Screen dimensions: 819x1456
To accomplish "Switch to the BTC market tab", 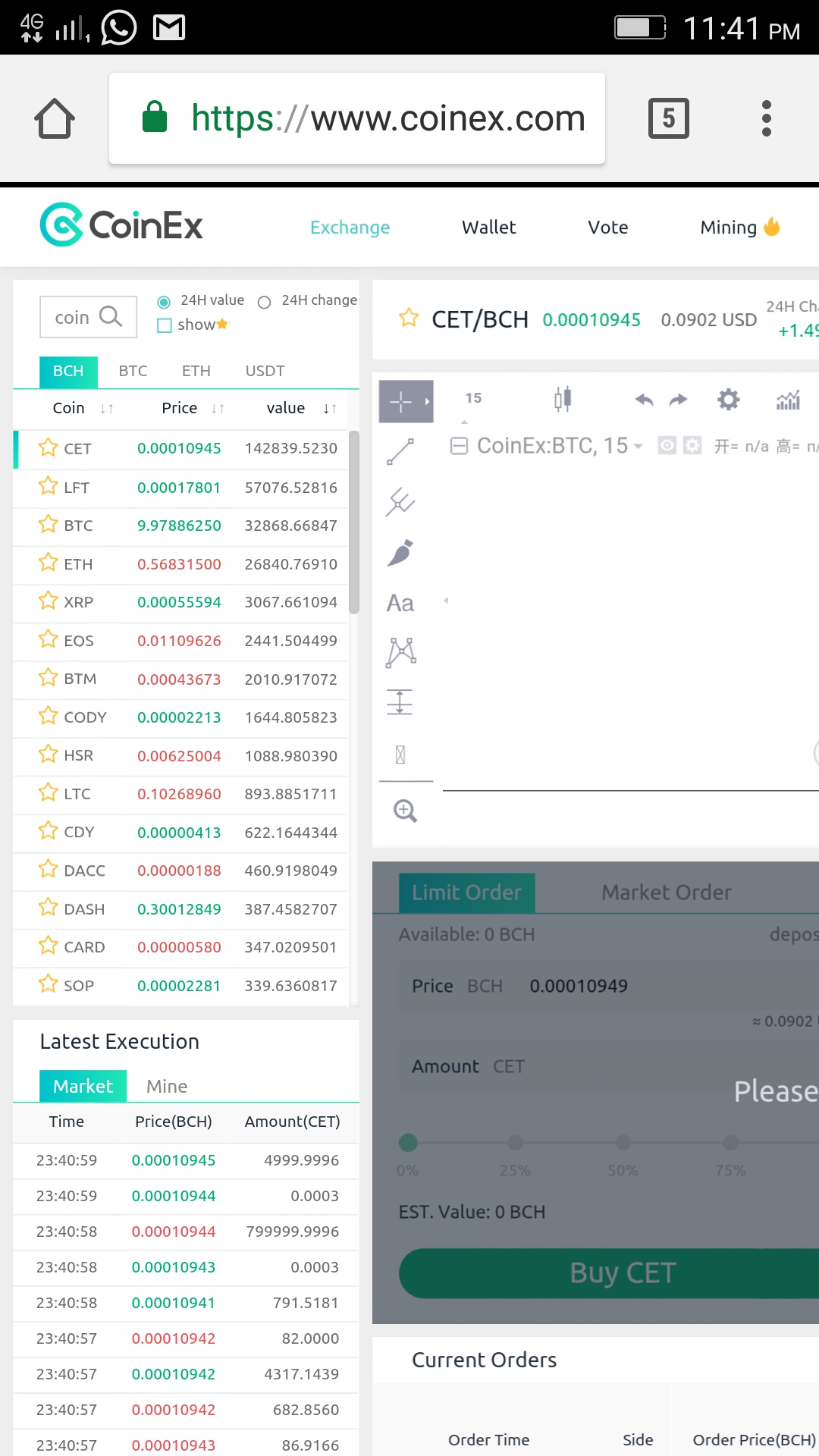I will point(133,371).
